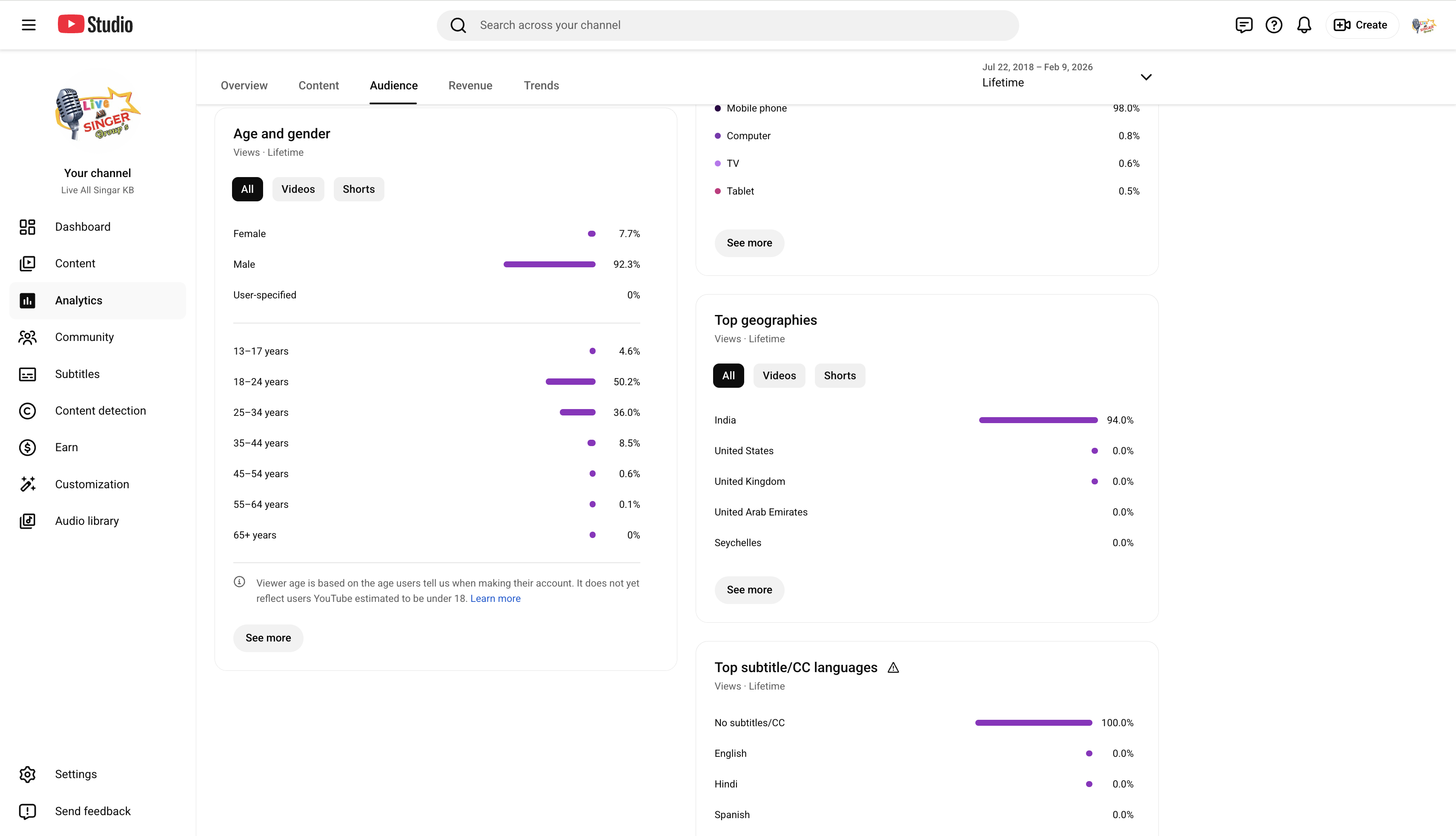Click the 25–34 years bar

(578, 412)
